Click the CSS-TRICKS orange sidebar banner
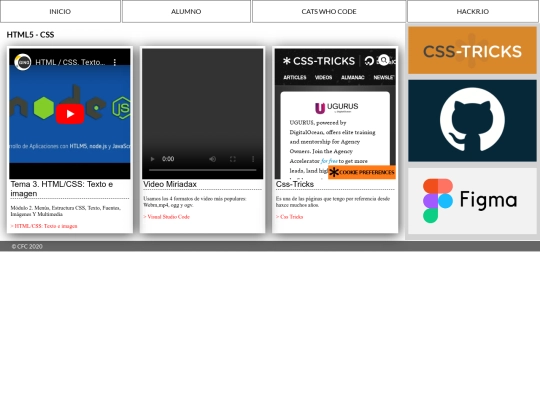This screenshot has width=540, height=405. [x=472, y=50]
